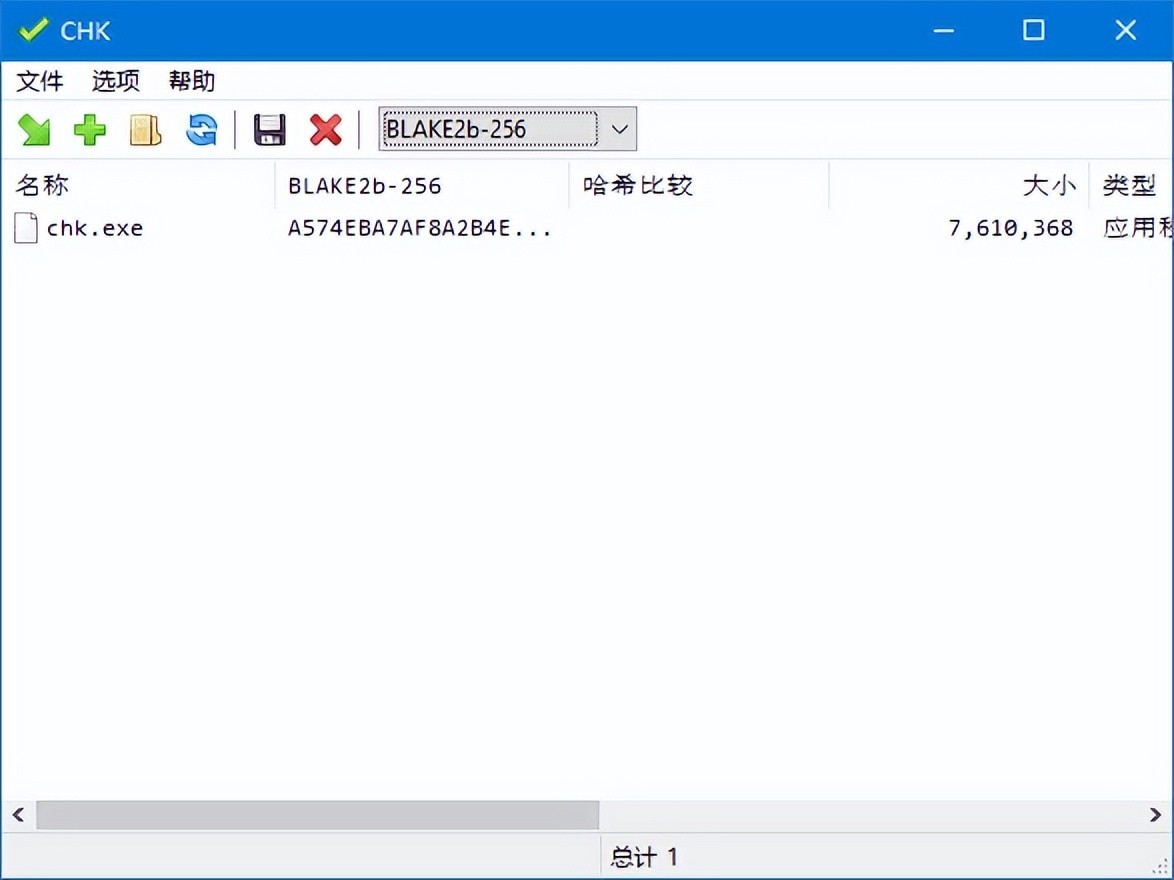The width and height of the screenshot is (1174, 880).
Task: Sort files by the 名称 column header
Action: point(43,185)
